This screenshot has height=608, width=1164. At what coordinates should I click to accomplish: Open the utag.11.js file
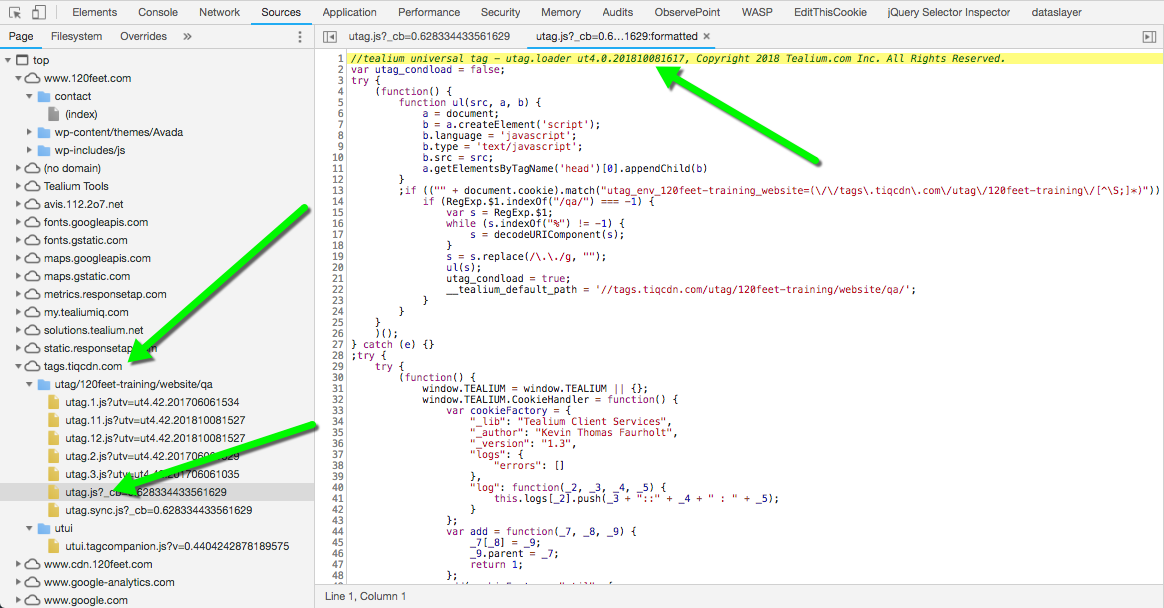click(155, 420)
